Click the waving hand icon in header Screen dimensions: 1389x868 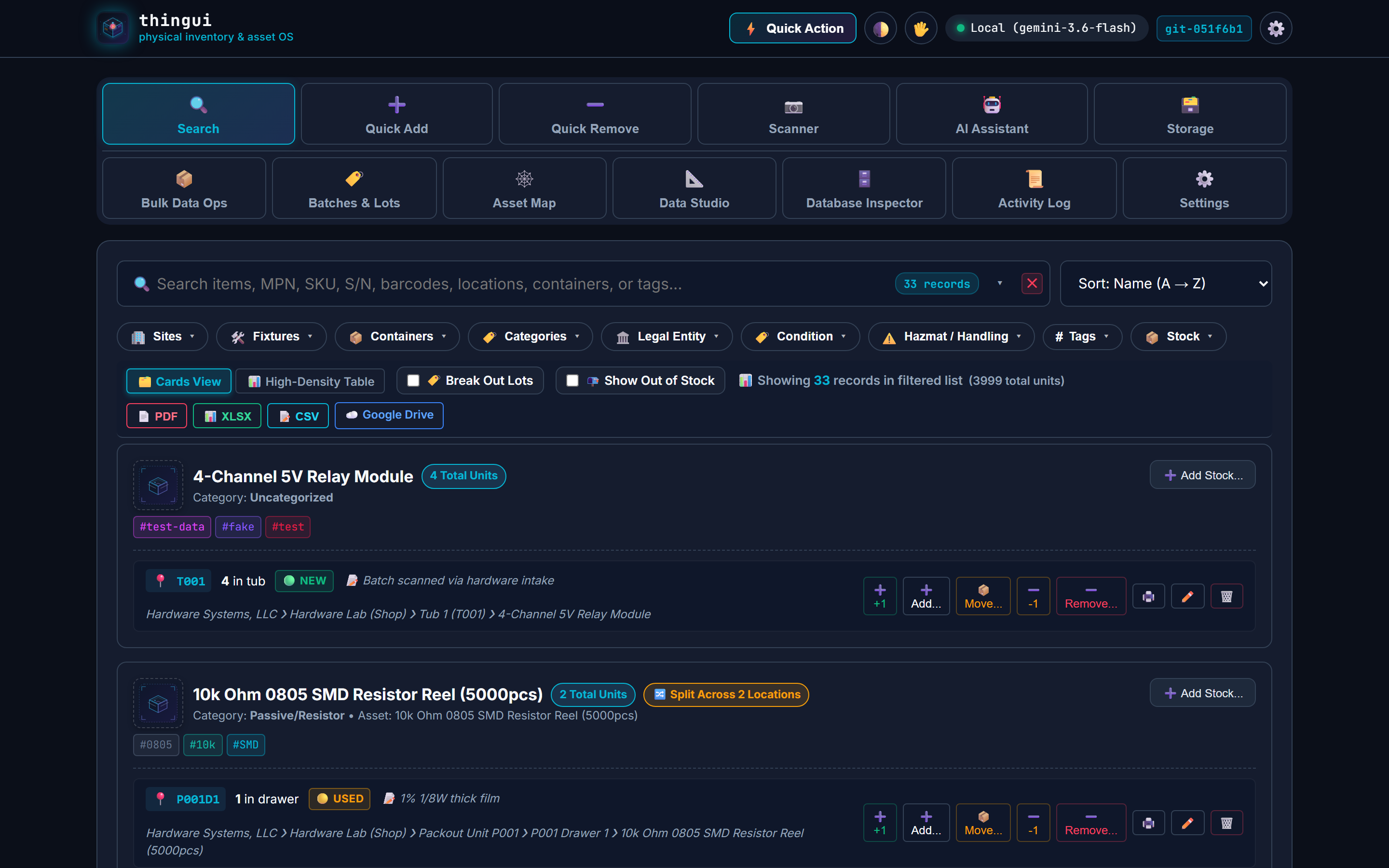click(x=921, y=28)
